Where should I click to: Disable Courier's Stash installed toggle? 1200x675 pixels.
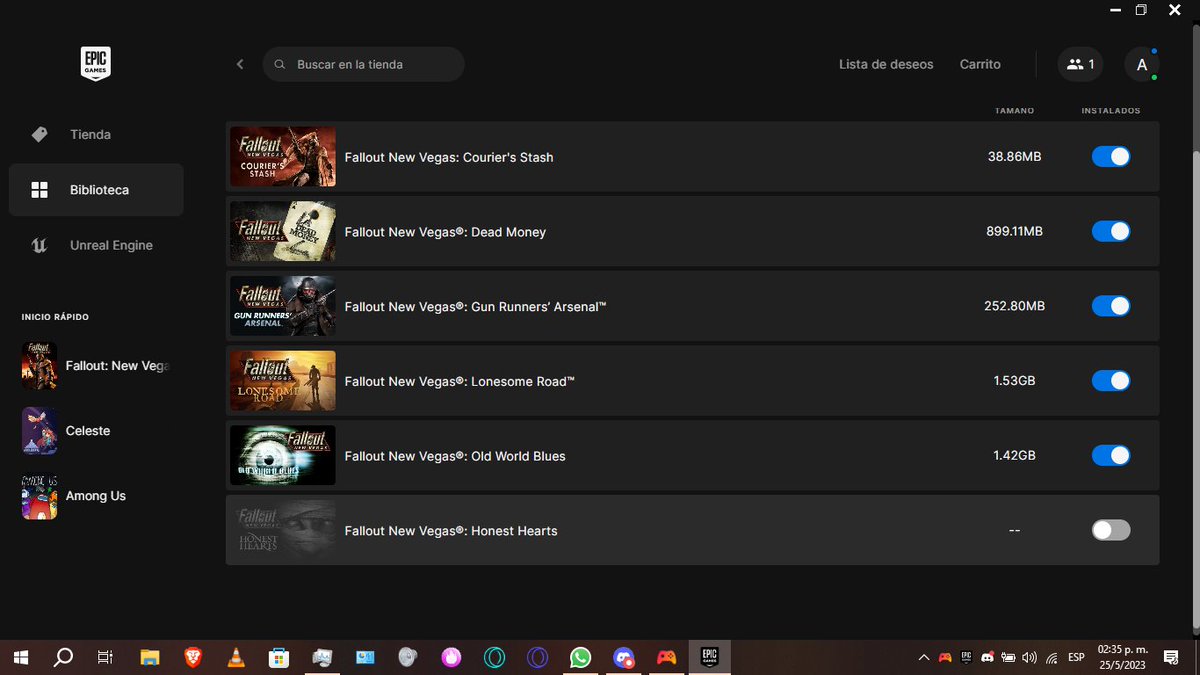tap(1111, 157)
